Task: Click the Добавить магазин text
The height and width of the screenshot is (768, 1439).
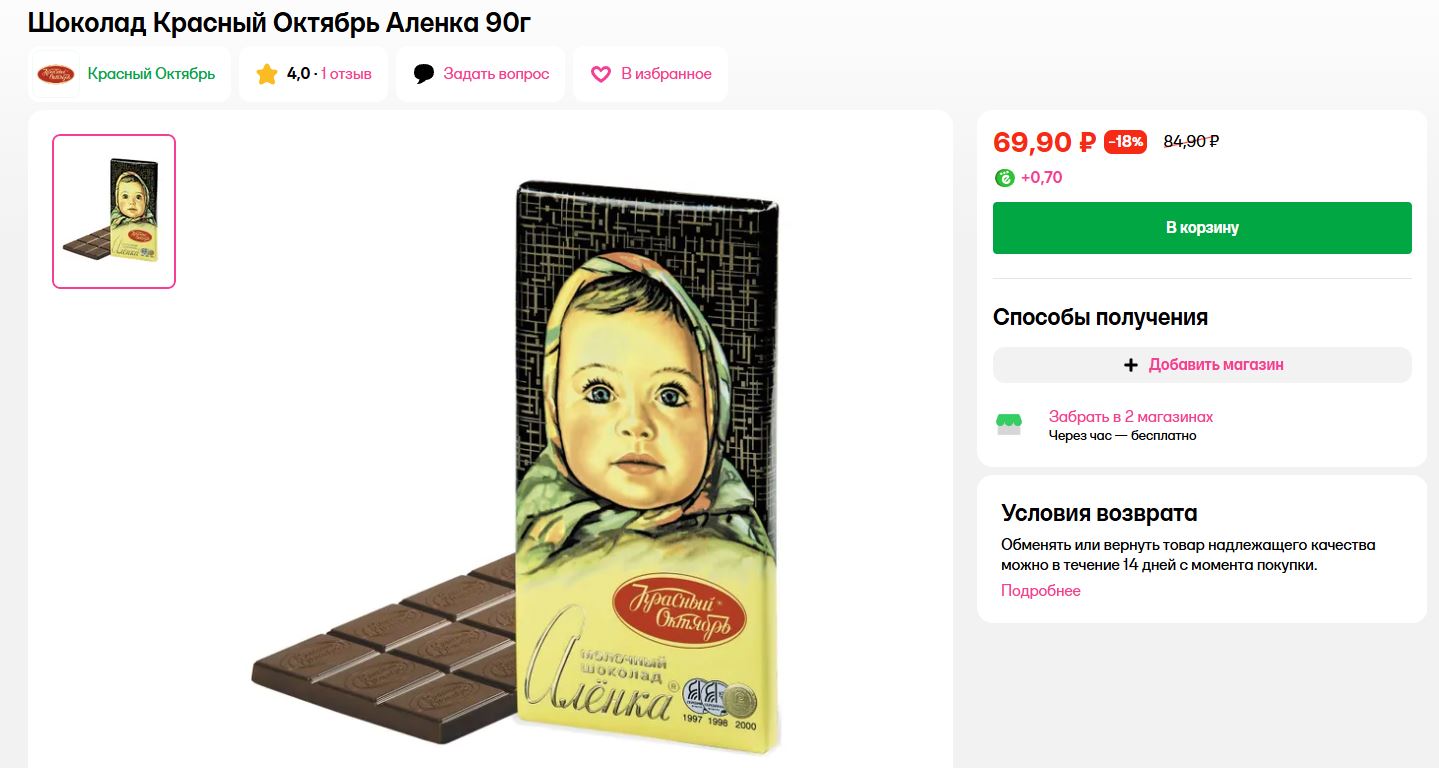Action: click(x=1216, y=365)
